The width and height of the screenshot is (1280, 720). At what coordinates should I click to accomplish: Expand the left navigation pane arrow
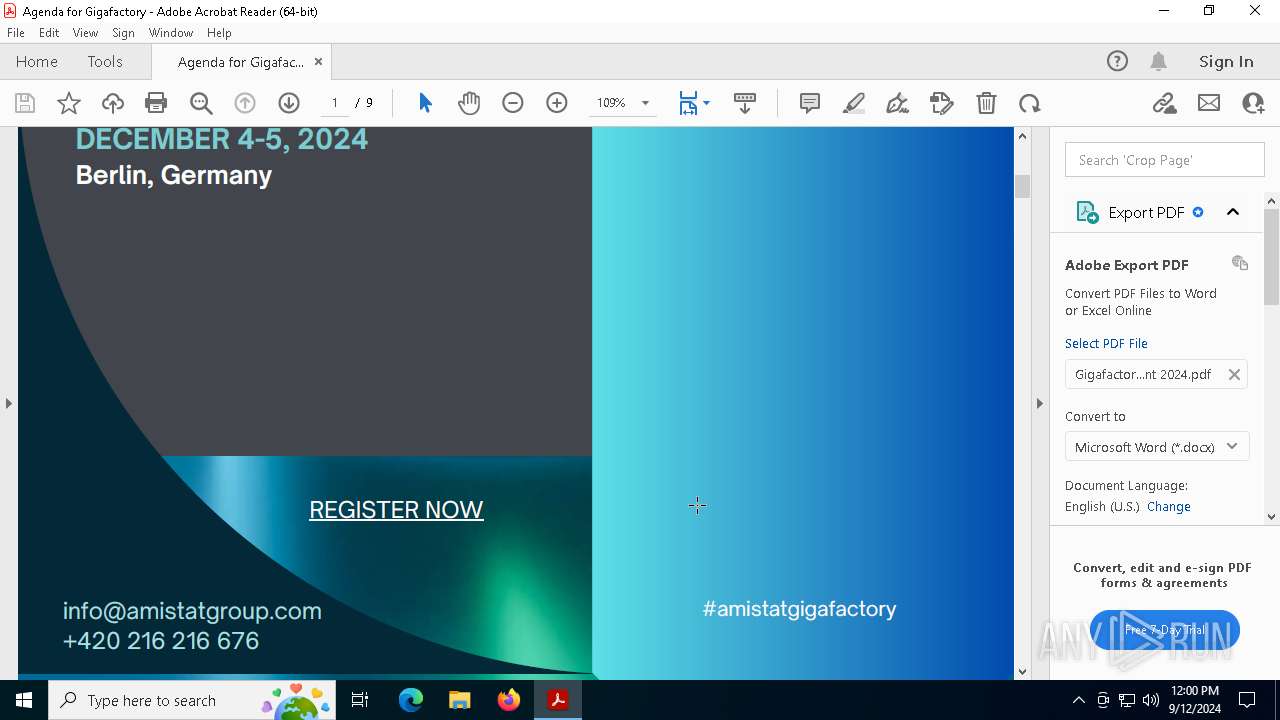8,403
